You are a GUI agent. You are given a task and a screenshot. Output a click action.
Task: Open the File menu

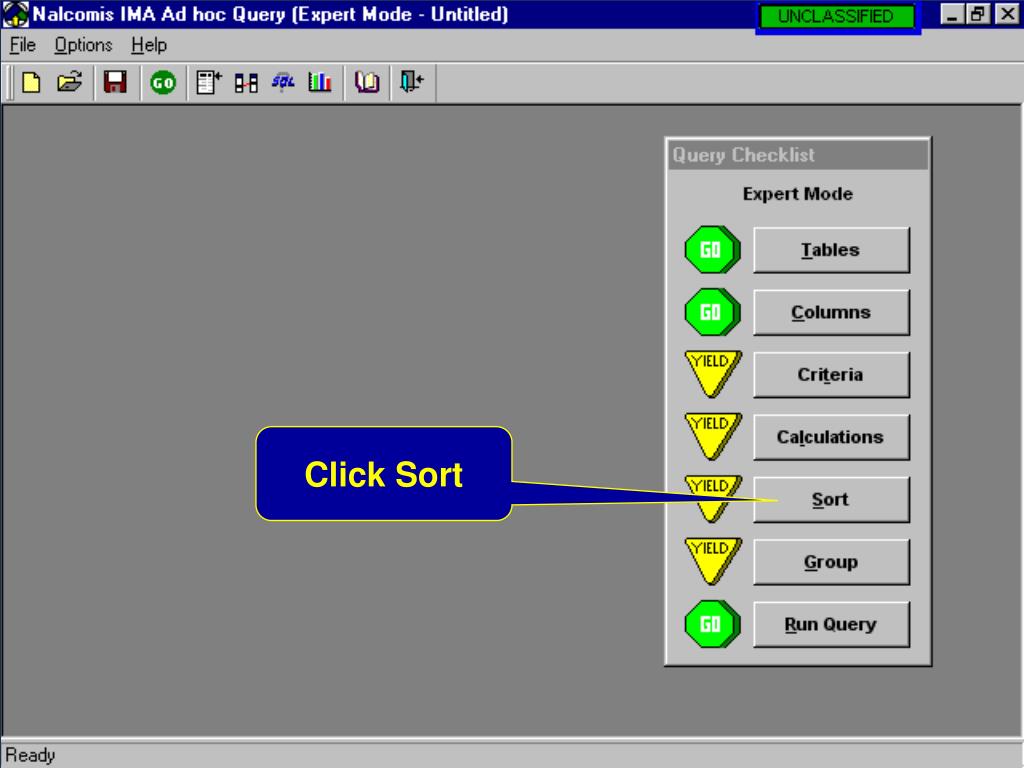pyautogui.click(x=22, y=45)
